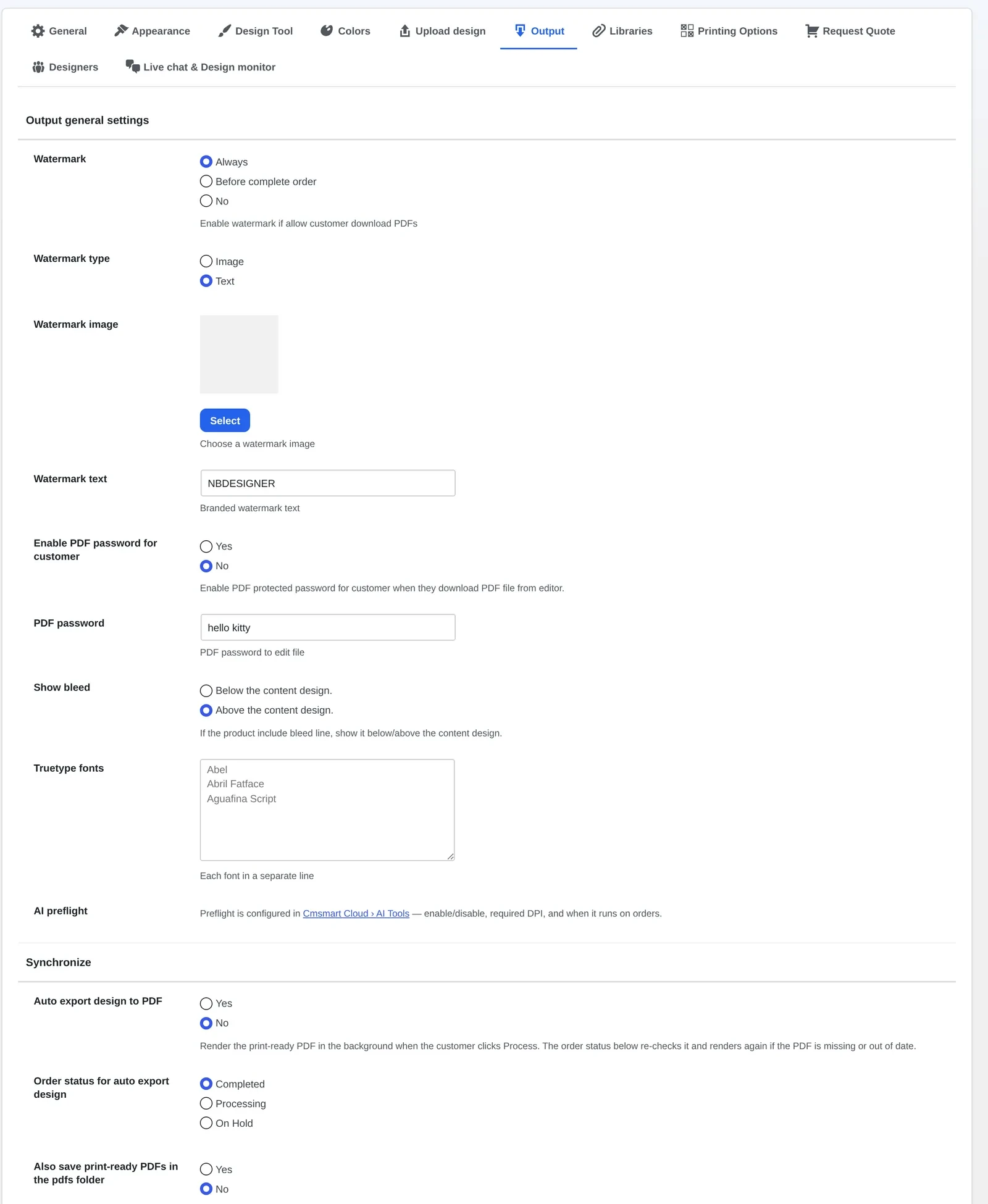
Task: Click the watermark image placeholder thumbnail
Action: pyautogui.click(x=239, y=354)
